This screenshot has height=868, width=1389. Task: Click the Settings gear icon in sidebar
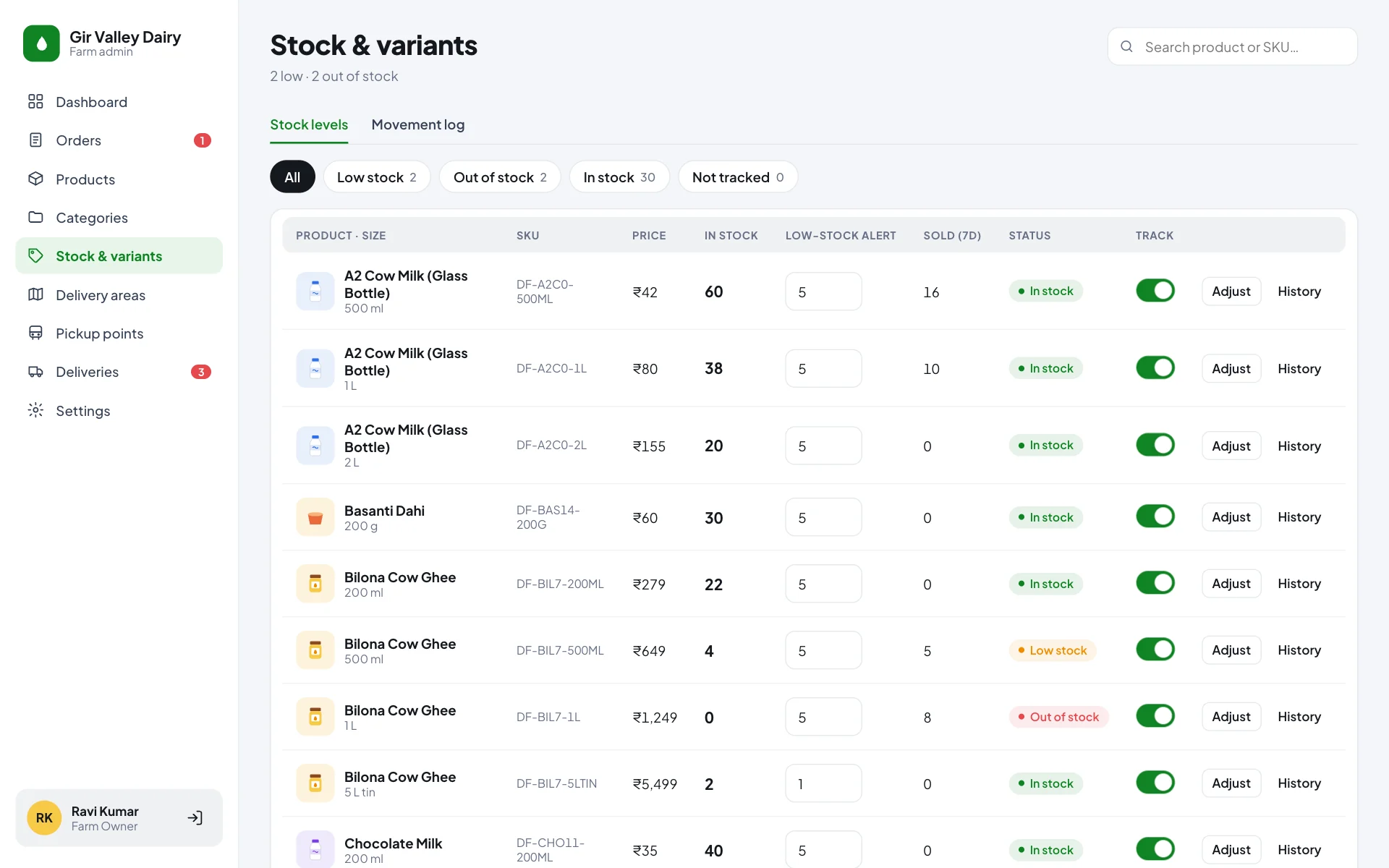click(35, 410)
